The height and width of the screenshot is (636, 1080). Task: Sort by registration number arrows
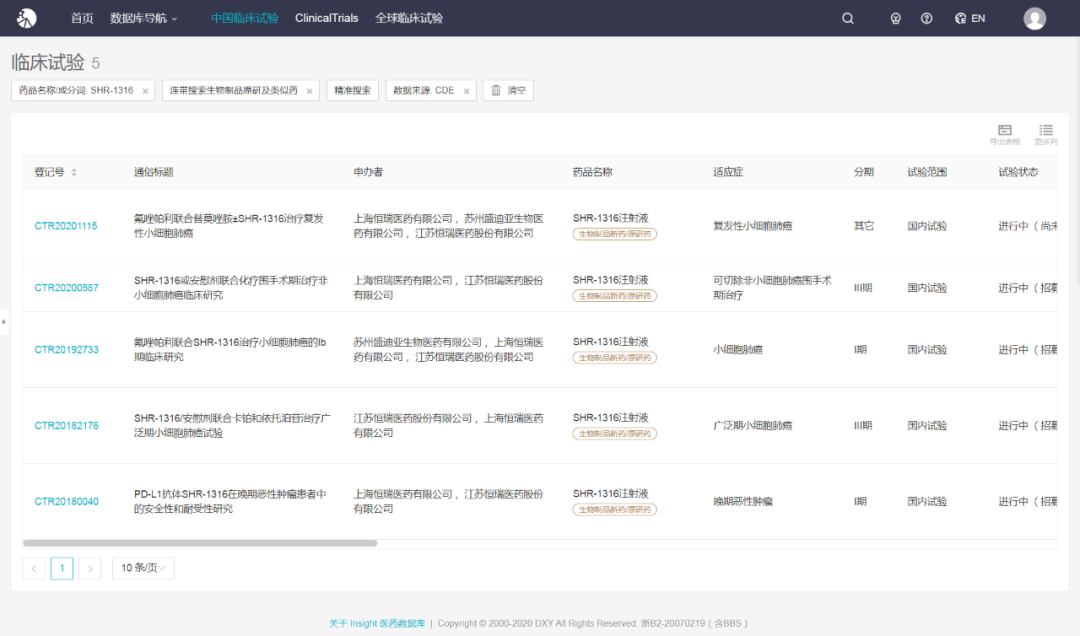click(x=74, y=172)
